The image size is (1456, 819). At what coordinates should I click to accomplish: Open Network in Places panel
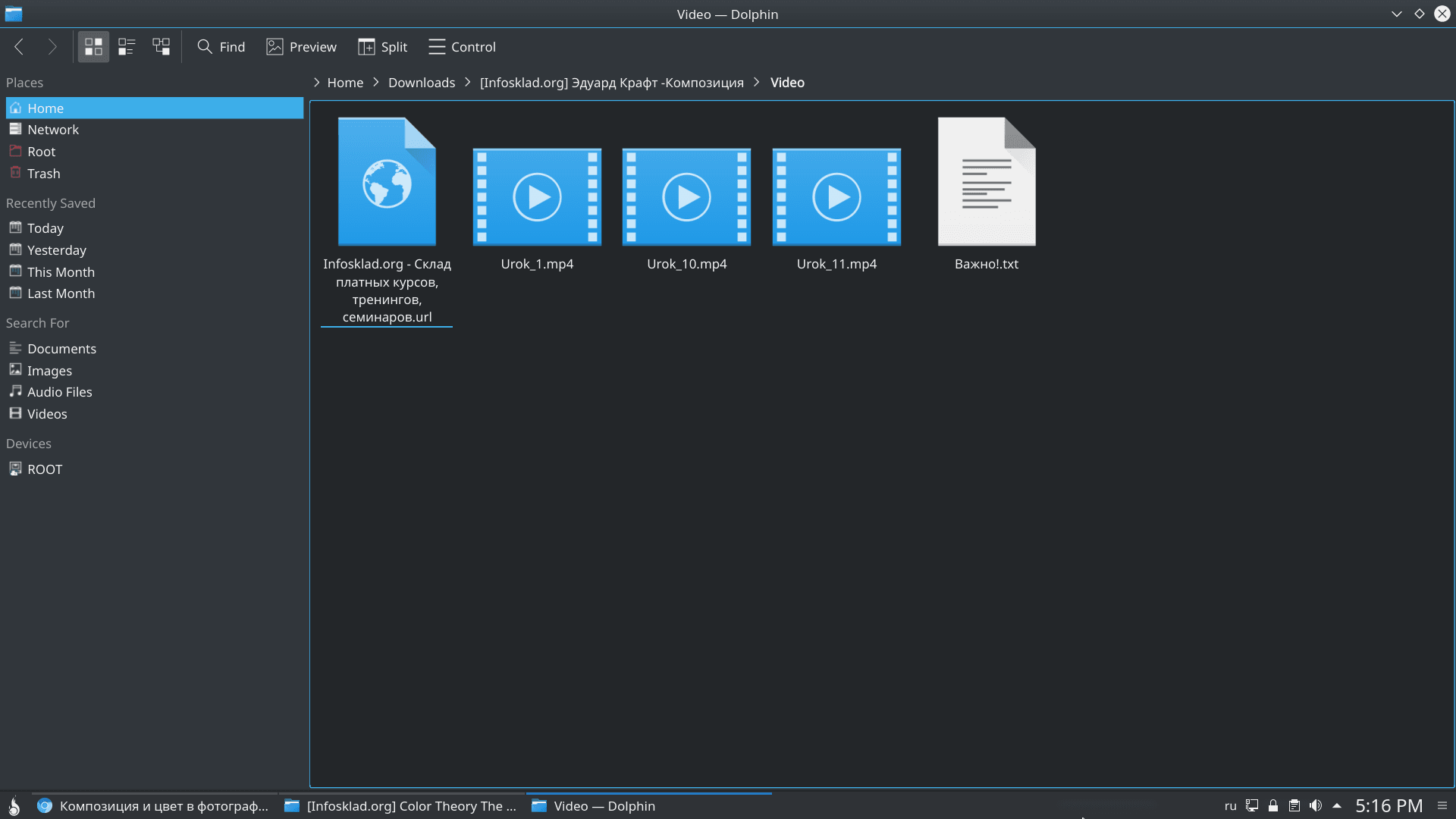coord(155,130)
